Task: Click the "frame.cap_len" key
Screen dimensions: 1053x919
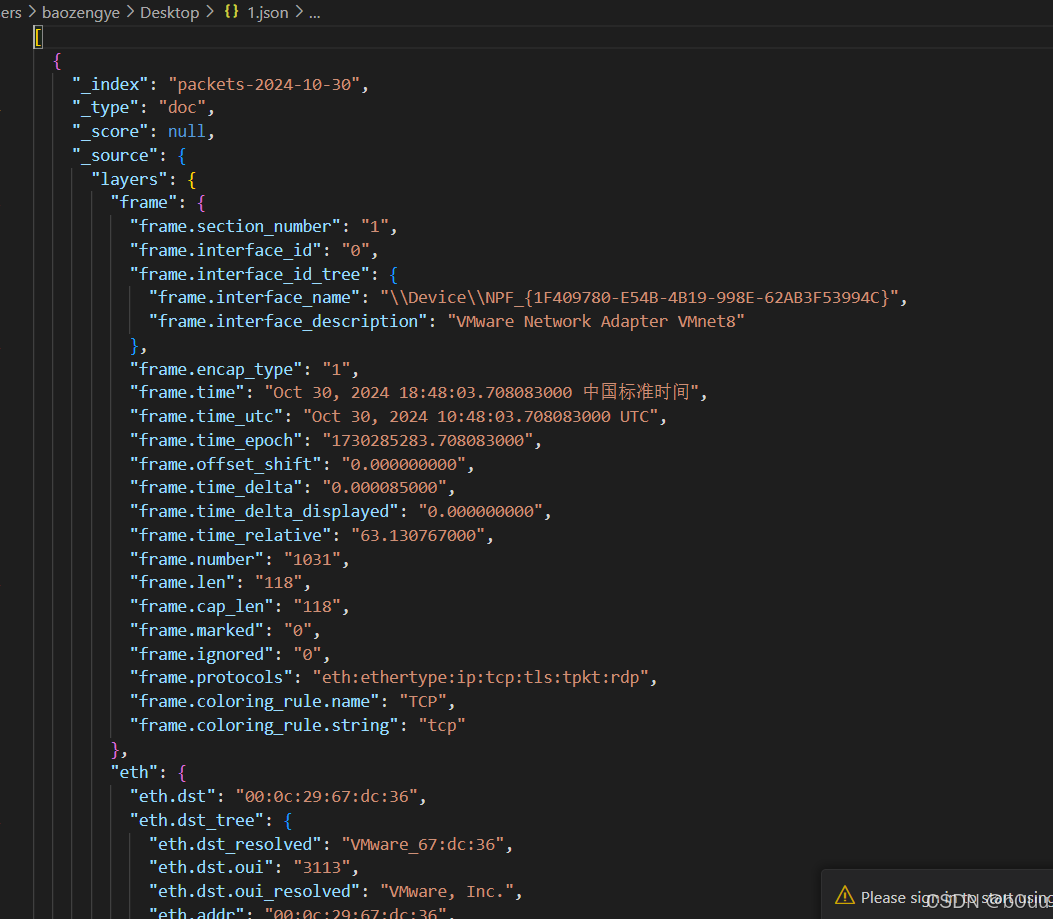Action: [x=201, y=607]
